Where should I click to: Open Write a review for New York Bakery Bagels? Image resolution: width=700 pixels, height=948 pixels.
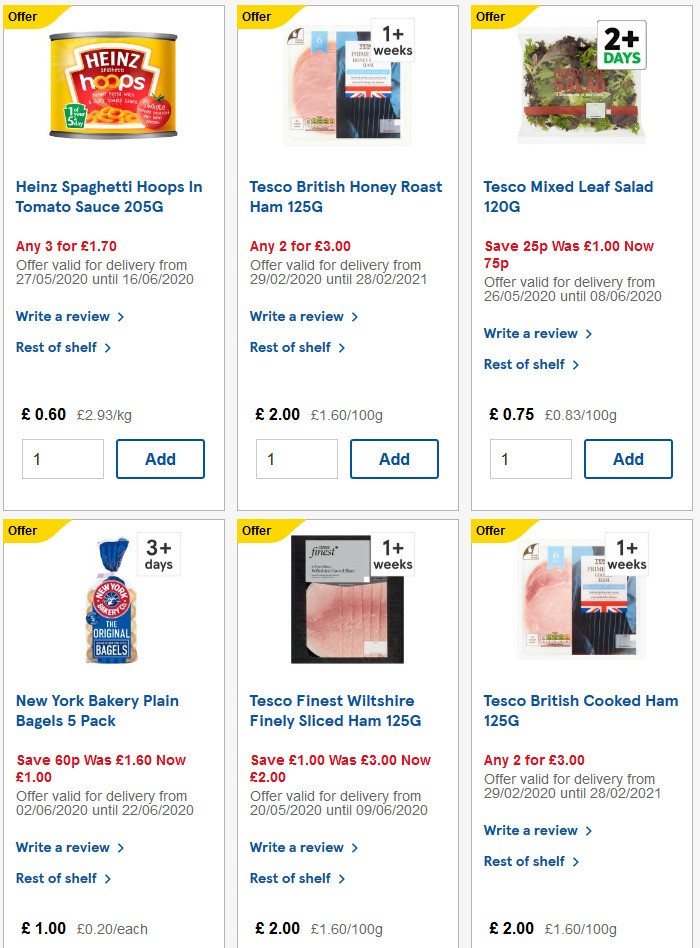click(x=64, y=847)
